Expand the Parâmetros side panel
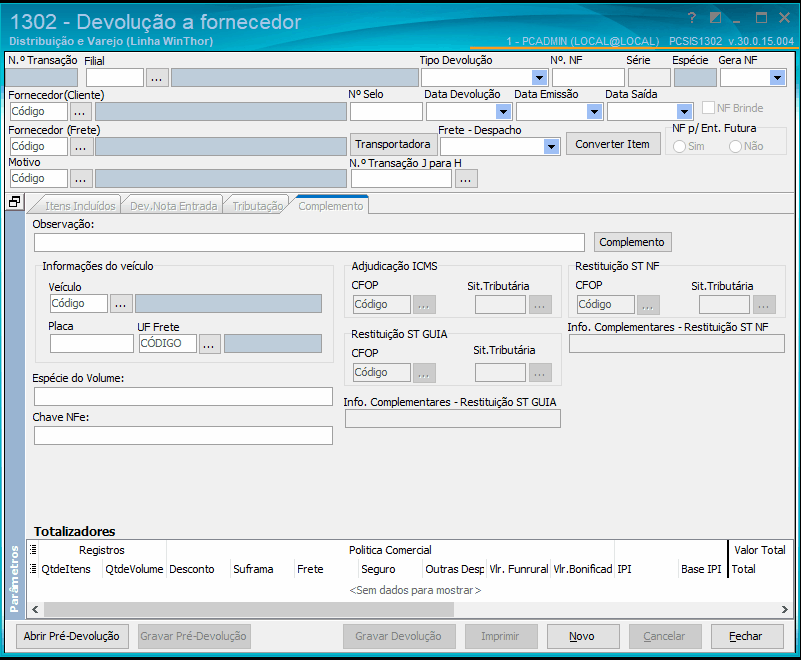This screenshot has width=801, height=660. [x=14, y=578]
